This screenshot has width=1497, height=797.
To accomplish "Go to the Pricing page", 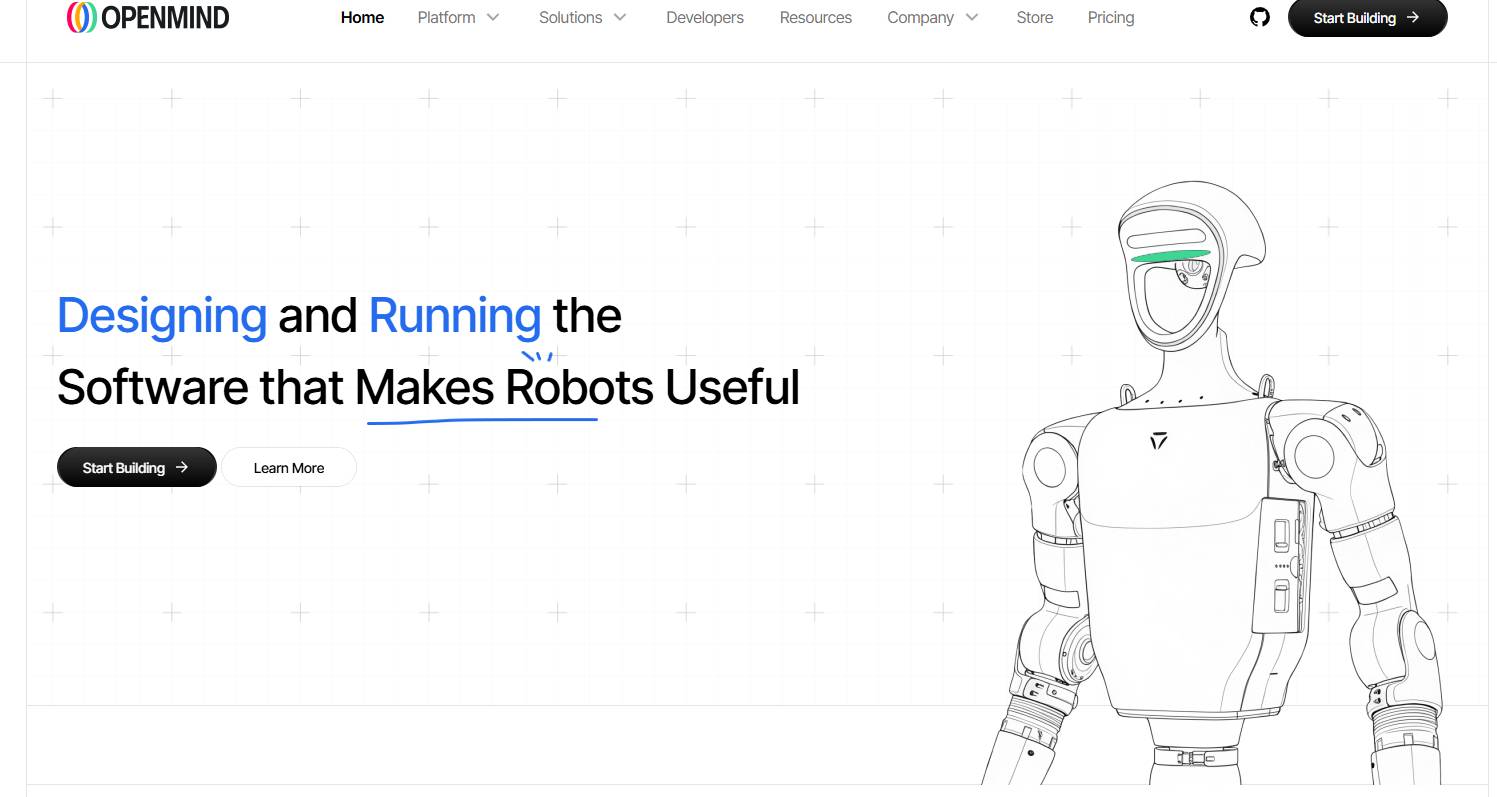I will 1111,17.
